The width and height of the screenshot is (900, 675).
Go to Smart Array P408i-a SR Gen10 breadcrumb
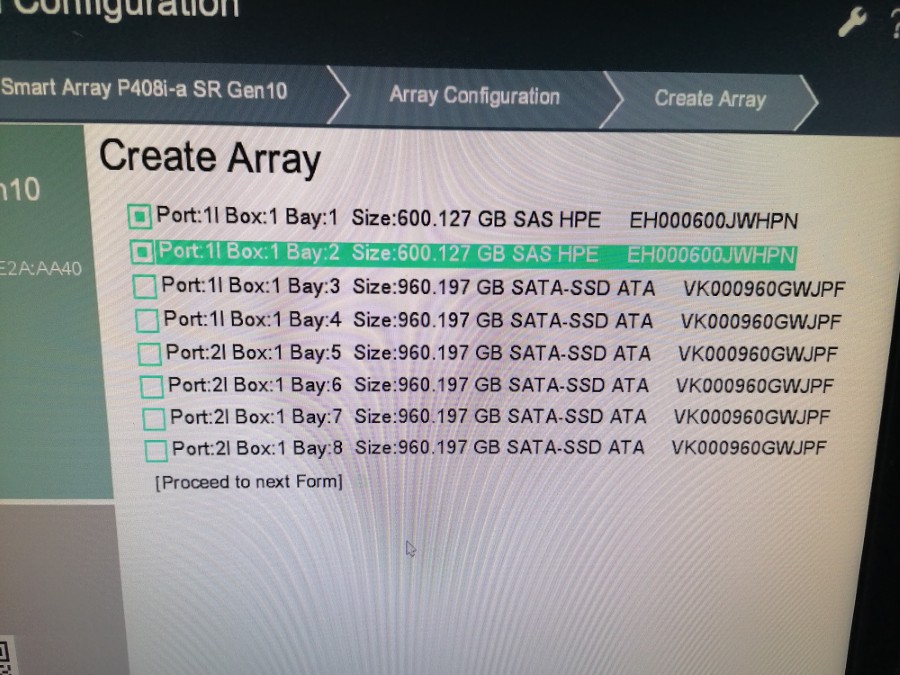pyautogui.click(x=143, y=89)
